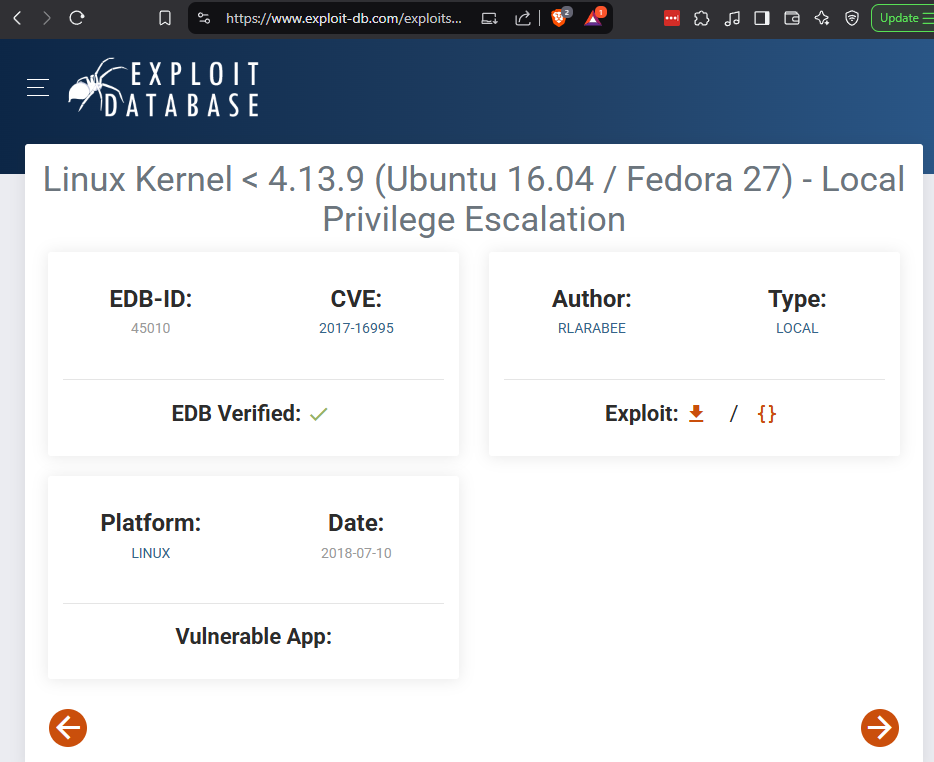Open browser extensions puzzle icon

(702, 18)
